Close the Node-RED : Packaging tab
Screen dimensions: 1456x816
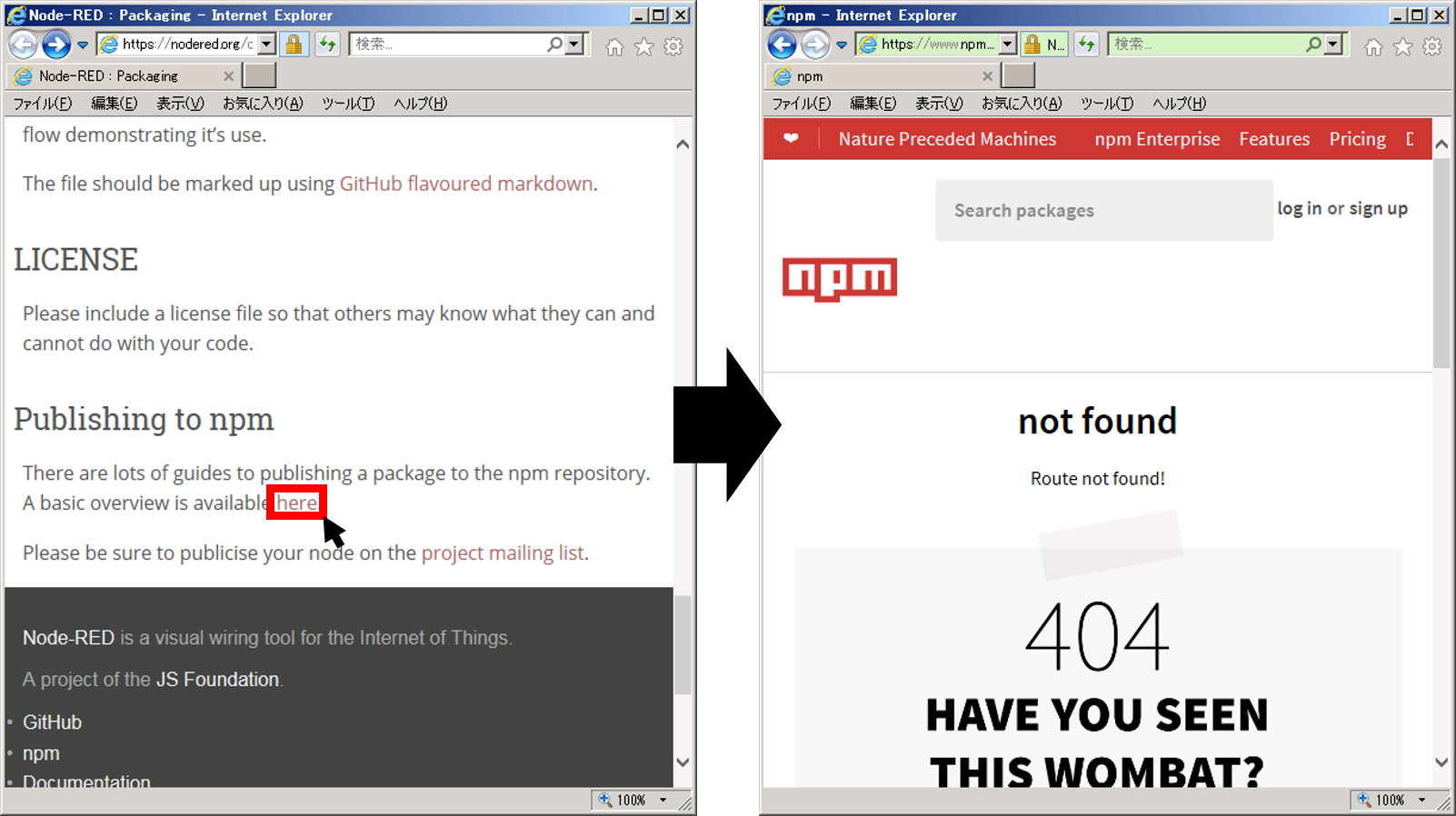[228, 76]
